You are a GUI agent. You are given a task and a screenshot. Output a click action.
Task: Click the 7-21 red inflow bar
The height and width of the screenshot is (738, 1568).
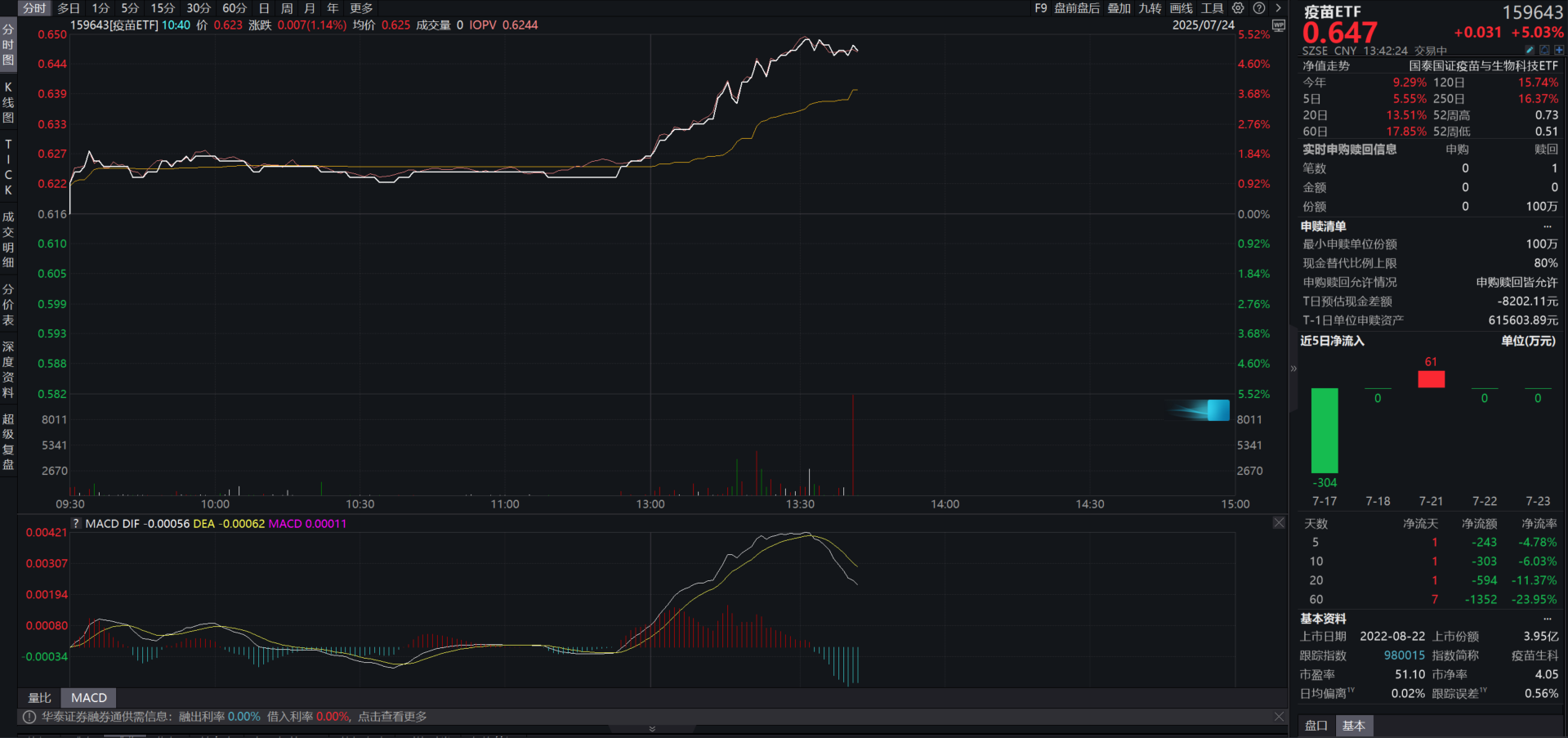[x=1431, y=379]
